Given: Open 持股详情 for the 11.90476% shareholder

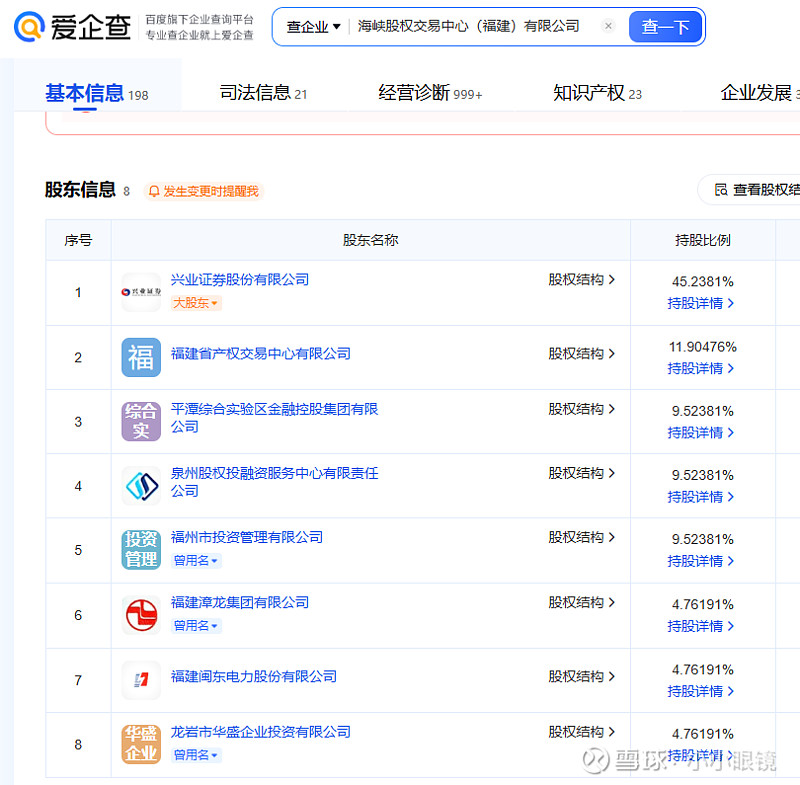Looking at the screenshot, I should pos(701,368).
